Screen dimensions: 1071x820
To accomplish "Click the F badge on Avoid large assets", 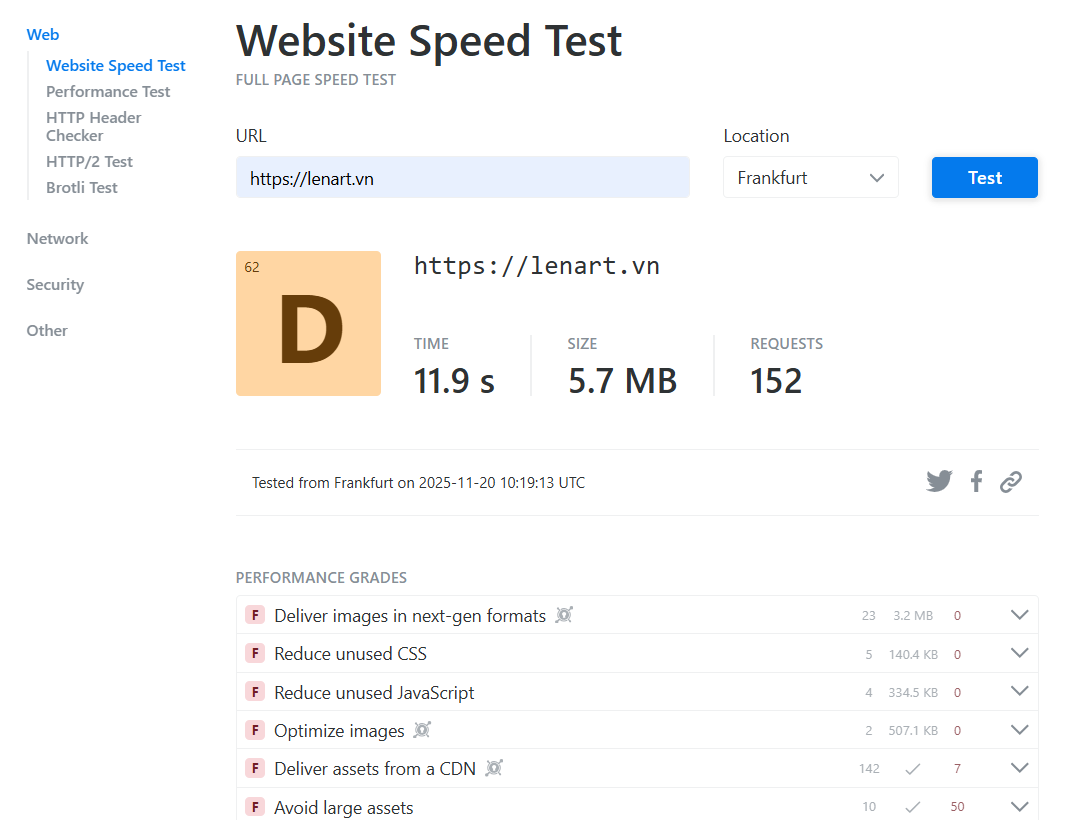I will 257,807.
